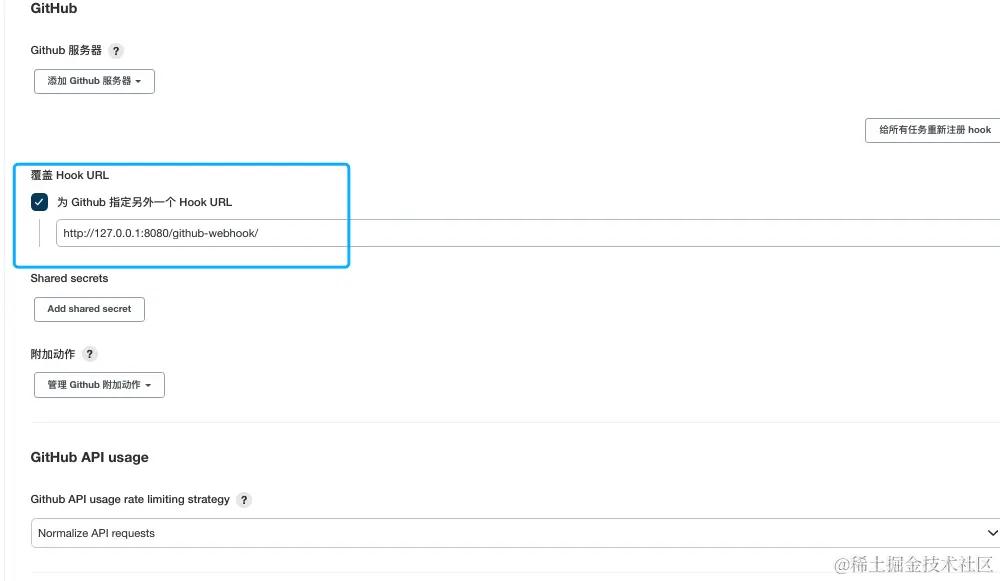Click the Github 服务器 label

(x=66, y=50)
